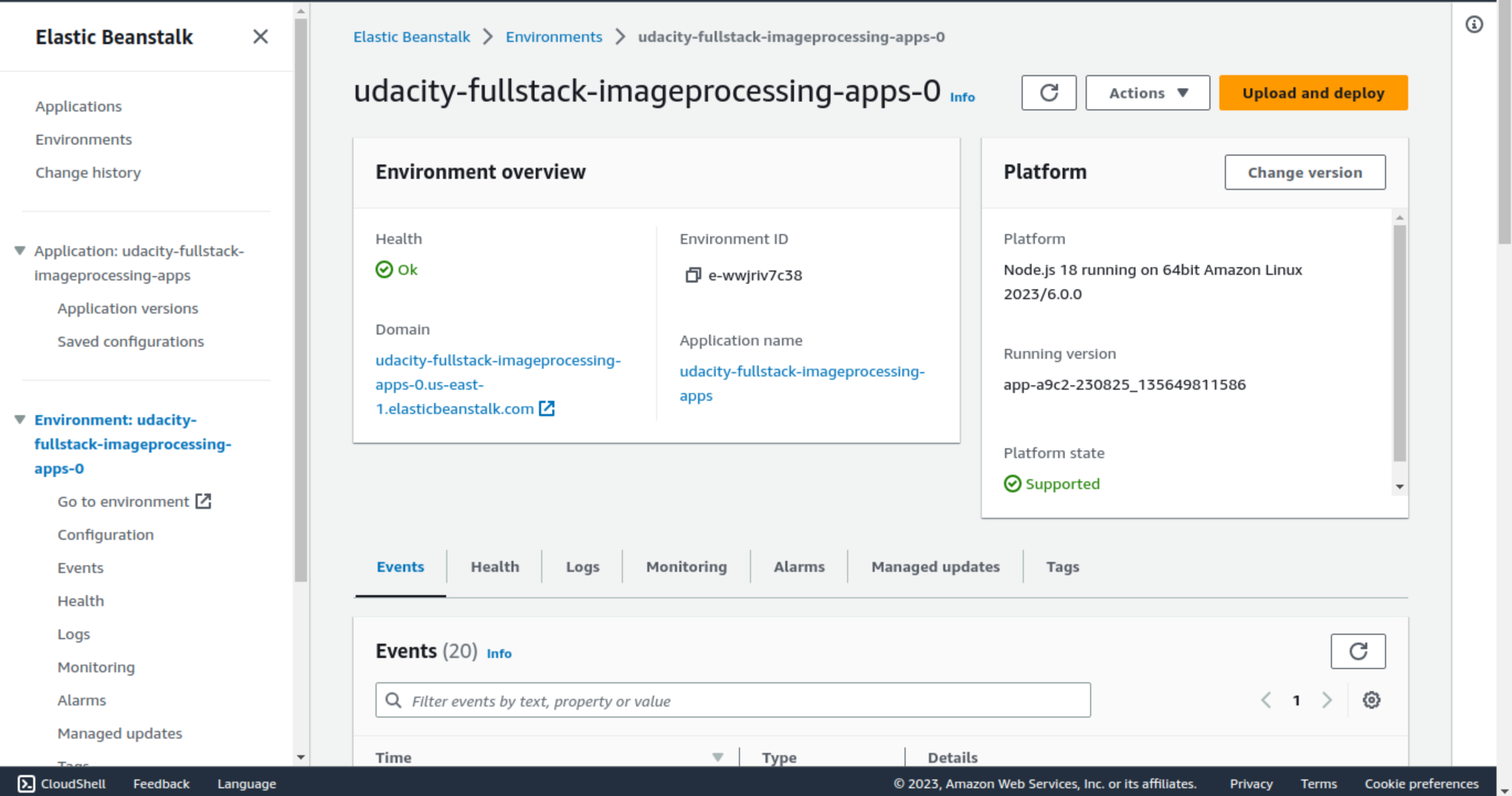Screen dimensions: 1512x796
Task: Collapse the Application udacity-fullstack tree section
Action: [x=20, y=251]
